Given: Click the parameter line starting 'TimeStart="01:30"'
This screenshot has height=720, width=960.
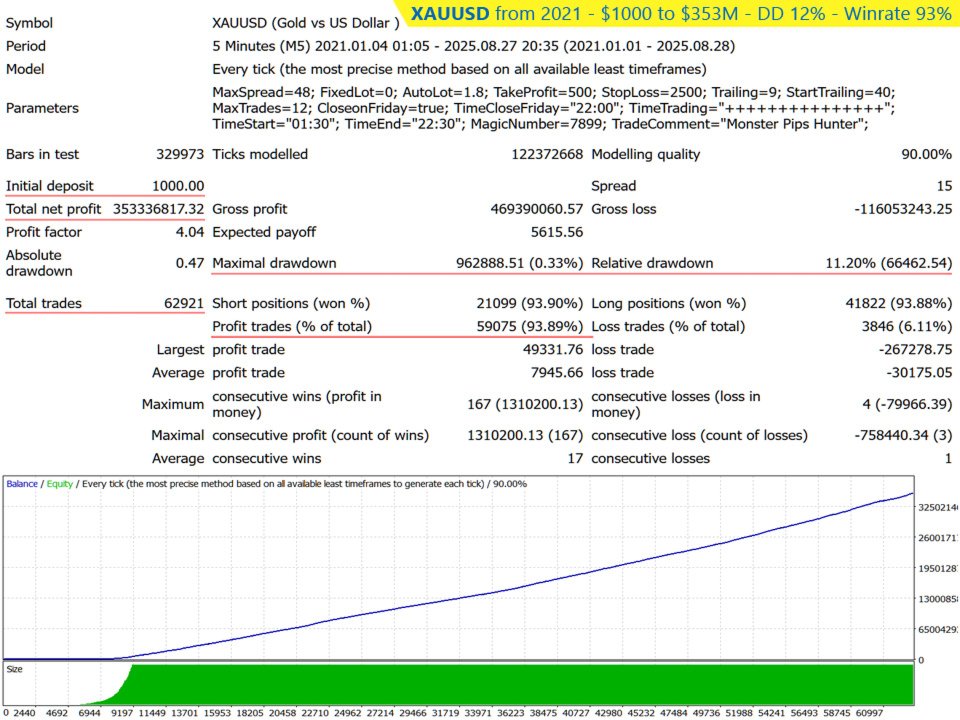Looking at the screenshot, I should pos(540,124).
